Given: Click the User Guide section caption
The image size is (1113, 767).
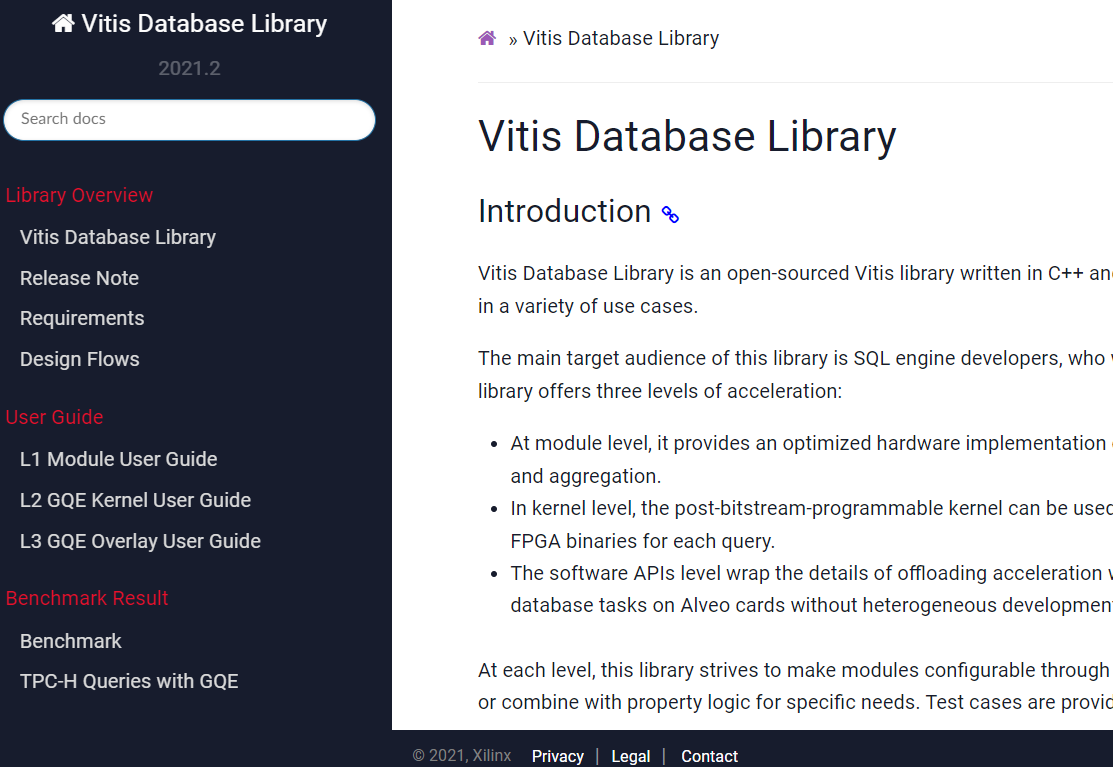Looking at the screenshot, I should (x=55, y=417).
